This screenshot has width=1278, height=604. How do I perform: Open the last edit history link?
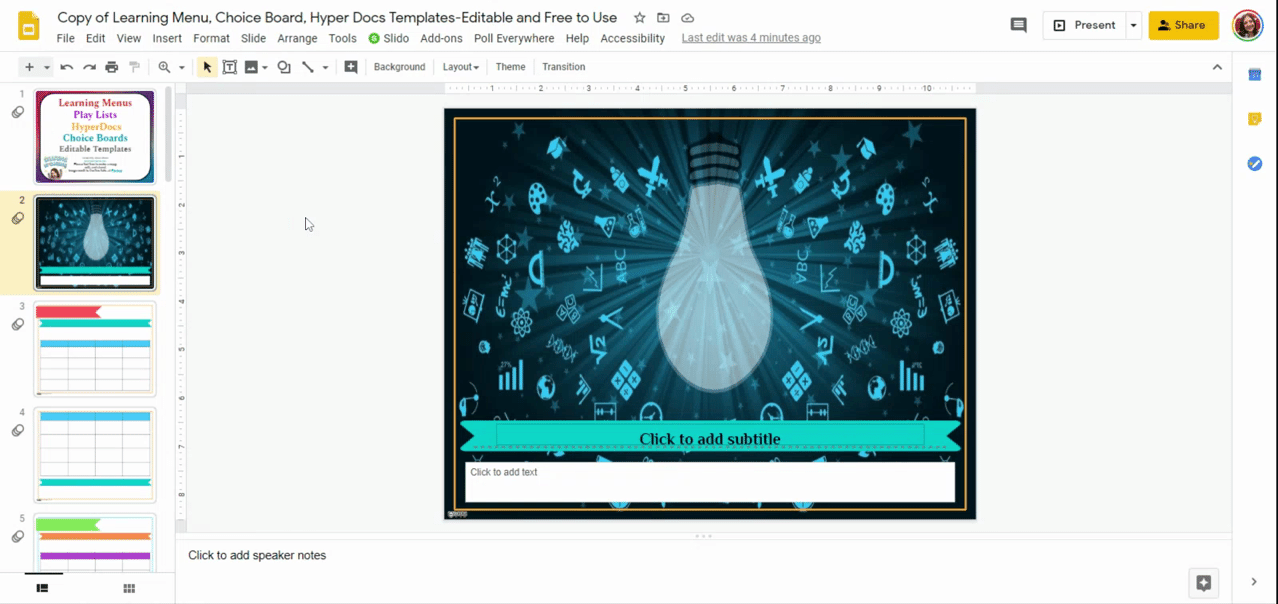[751, 38]
